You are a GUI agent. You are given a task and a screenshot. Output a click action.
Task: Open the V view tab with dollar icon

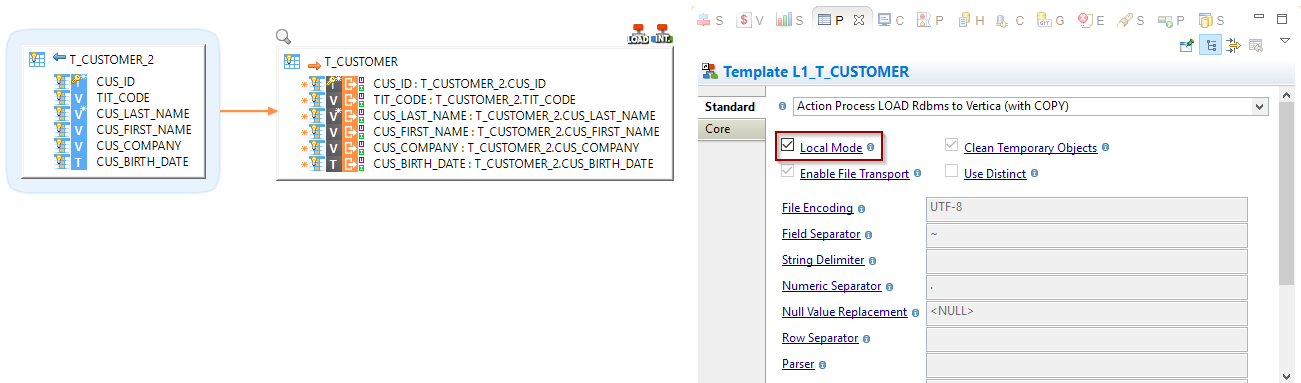(x=751, y=19)
